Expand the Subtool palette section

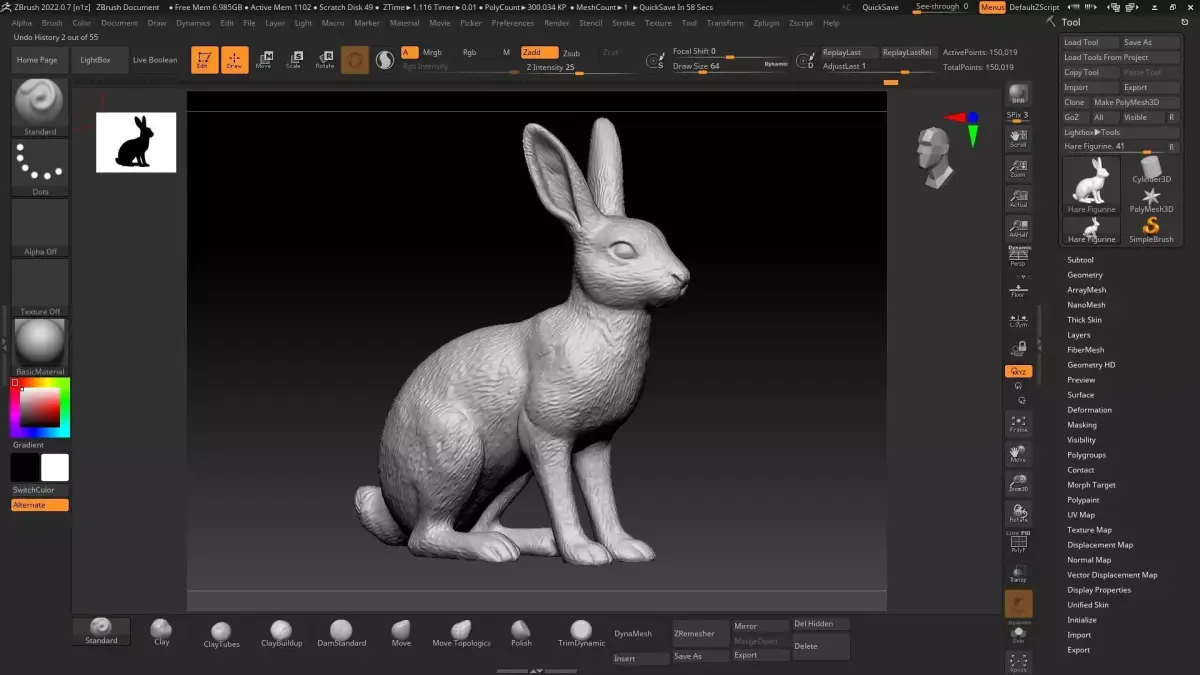point(1080,260)
